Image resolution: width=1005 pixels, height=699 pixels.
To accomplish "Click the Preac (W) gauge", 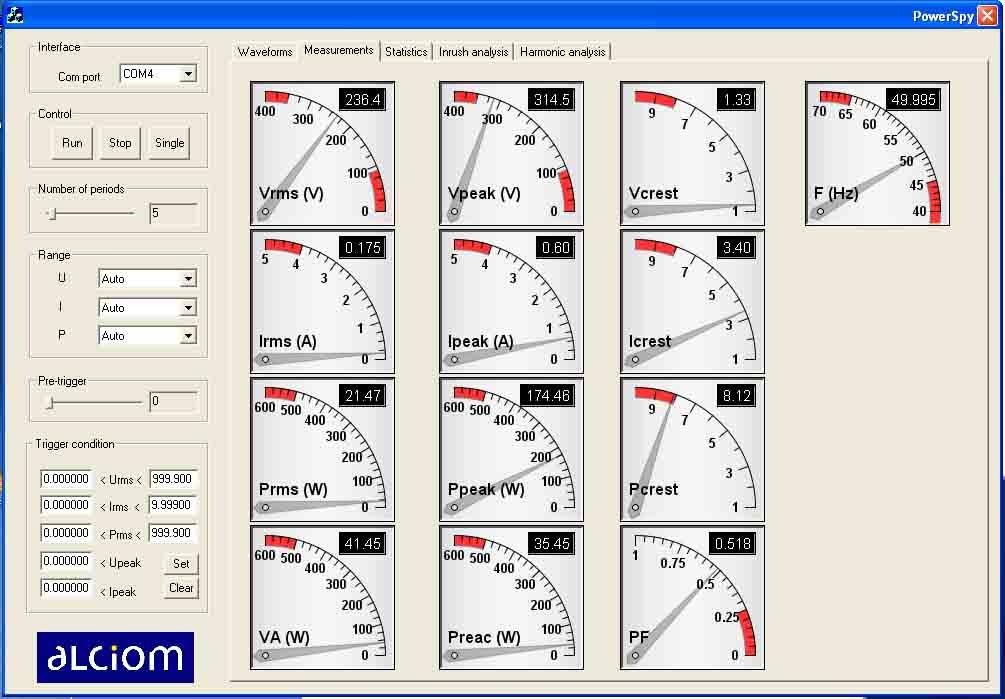I will tap(511, 597).
